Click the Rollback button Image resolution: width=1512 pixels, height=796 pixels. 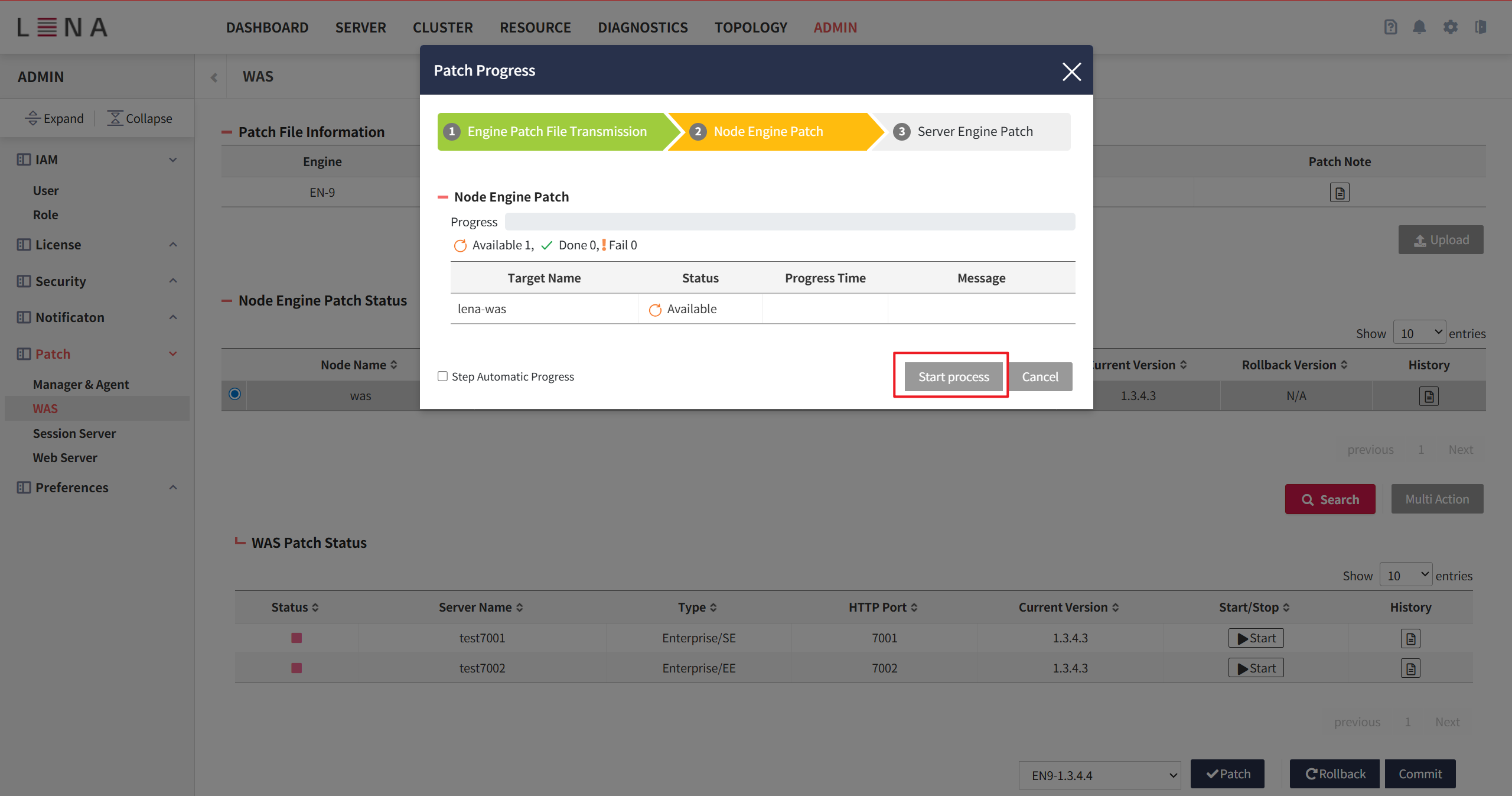[1335, 774]
